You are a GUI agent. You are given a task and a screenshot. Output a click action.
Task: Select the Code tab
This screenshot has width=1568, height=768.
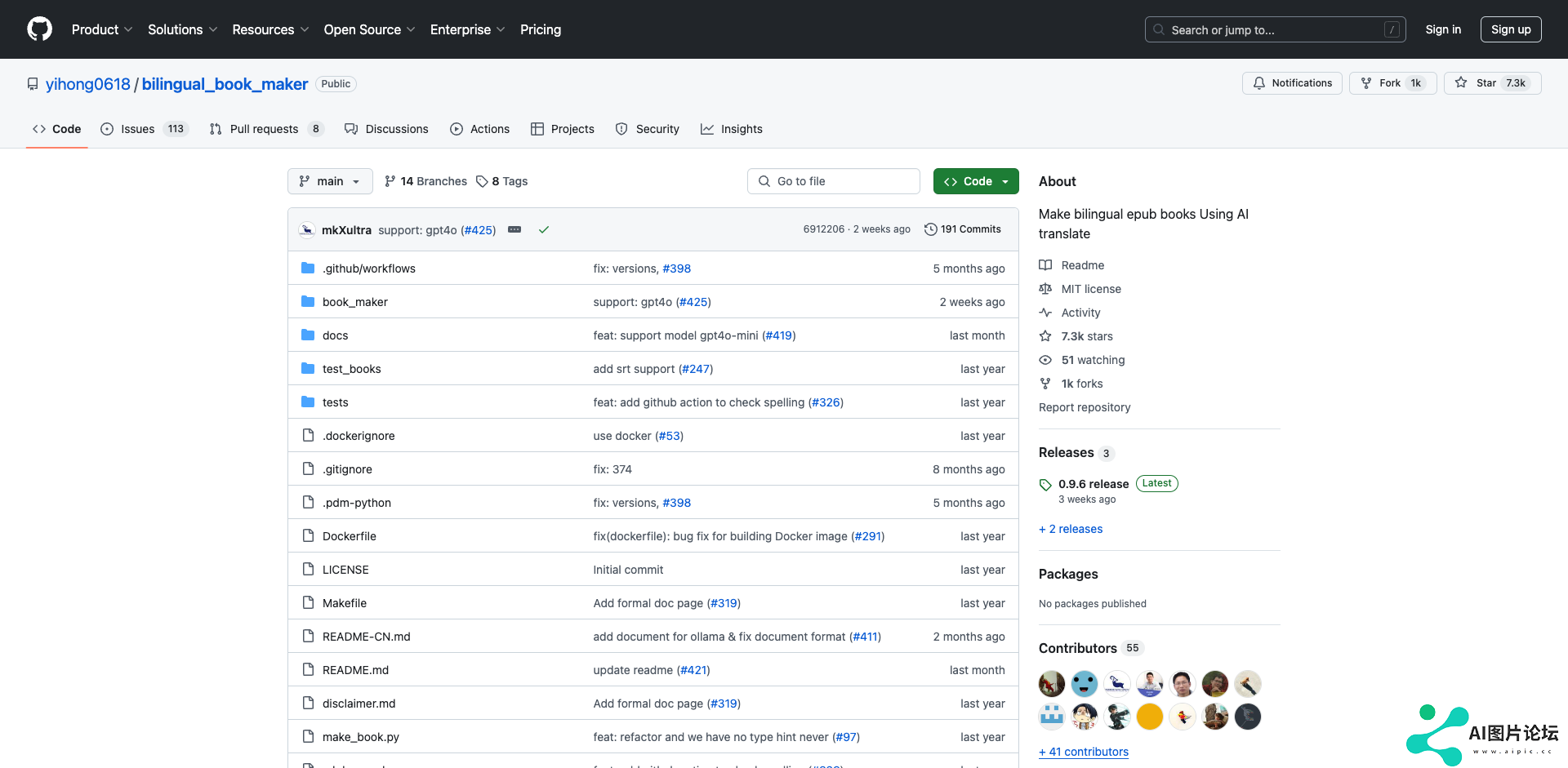(57, 129)
